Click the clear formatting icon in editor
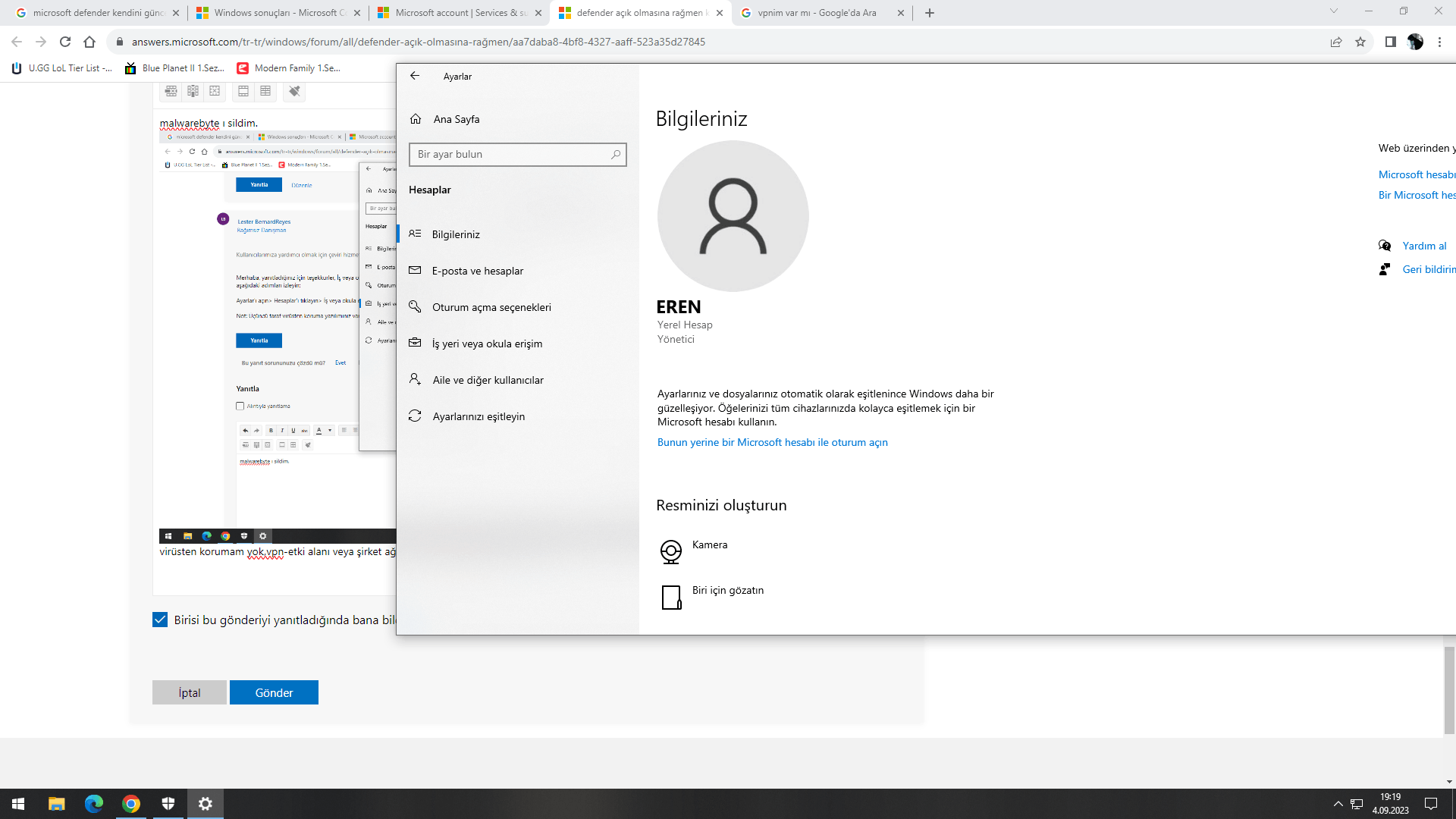Screen dimensions: 1456x819 click(294, 91)
